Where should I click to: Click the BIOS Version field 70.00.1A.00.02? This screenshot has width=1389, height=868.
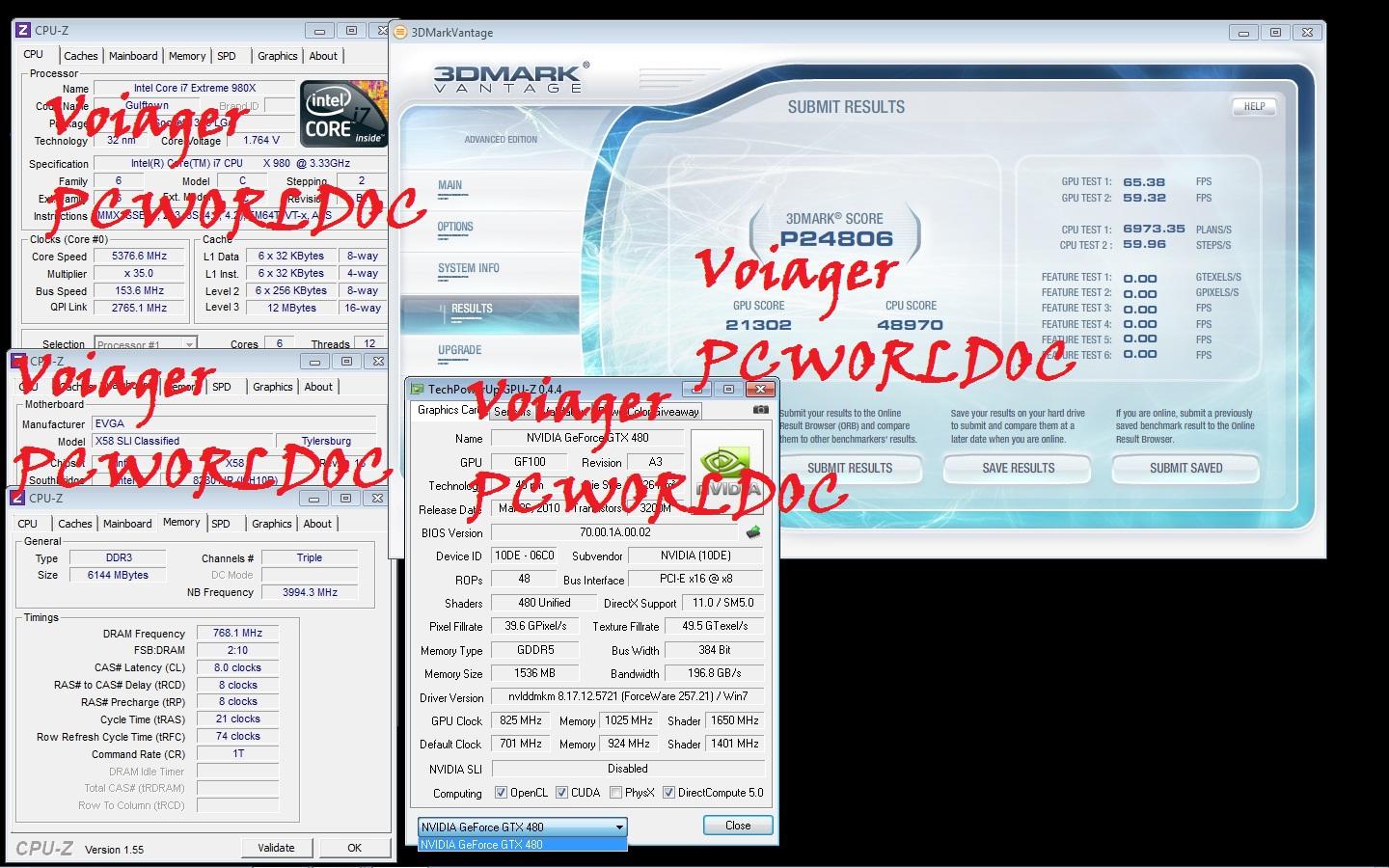point(615,532)
